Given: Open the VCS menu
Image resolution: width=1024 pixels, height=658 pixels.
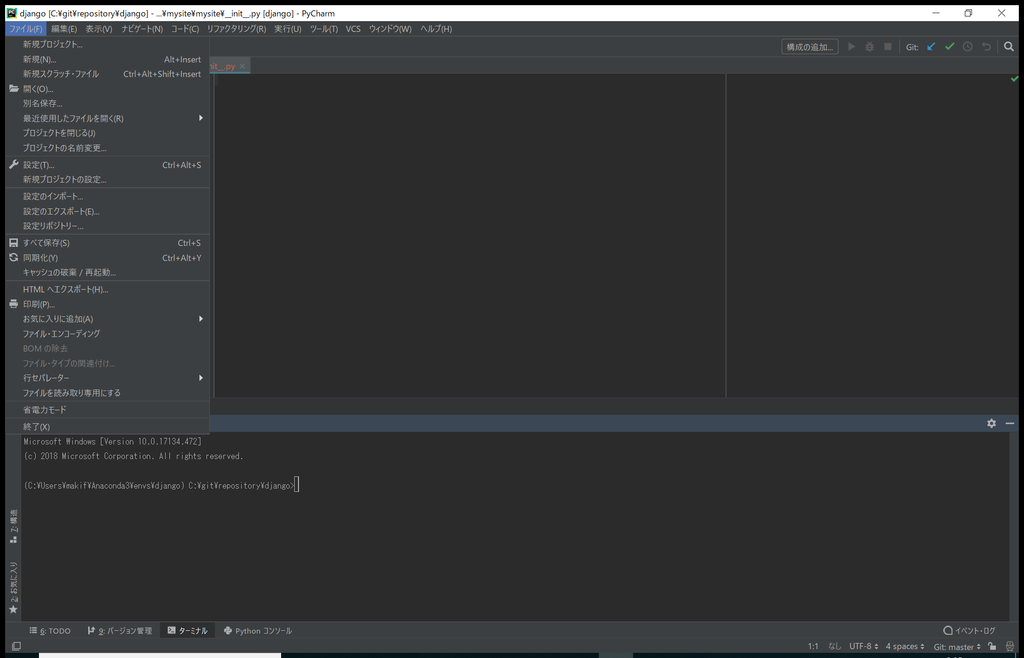Looking at the screenshot, I should 353,29.
